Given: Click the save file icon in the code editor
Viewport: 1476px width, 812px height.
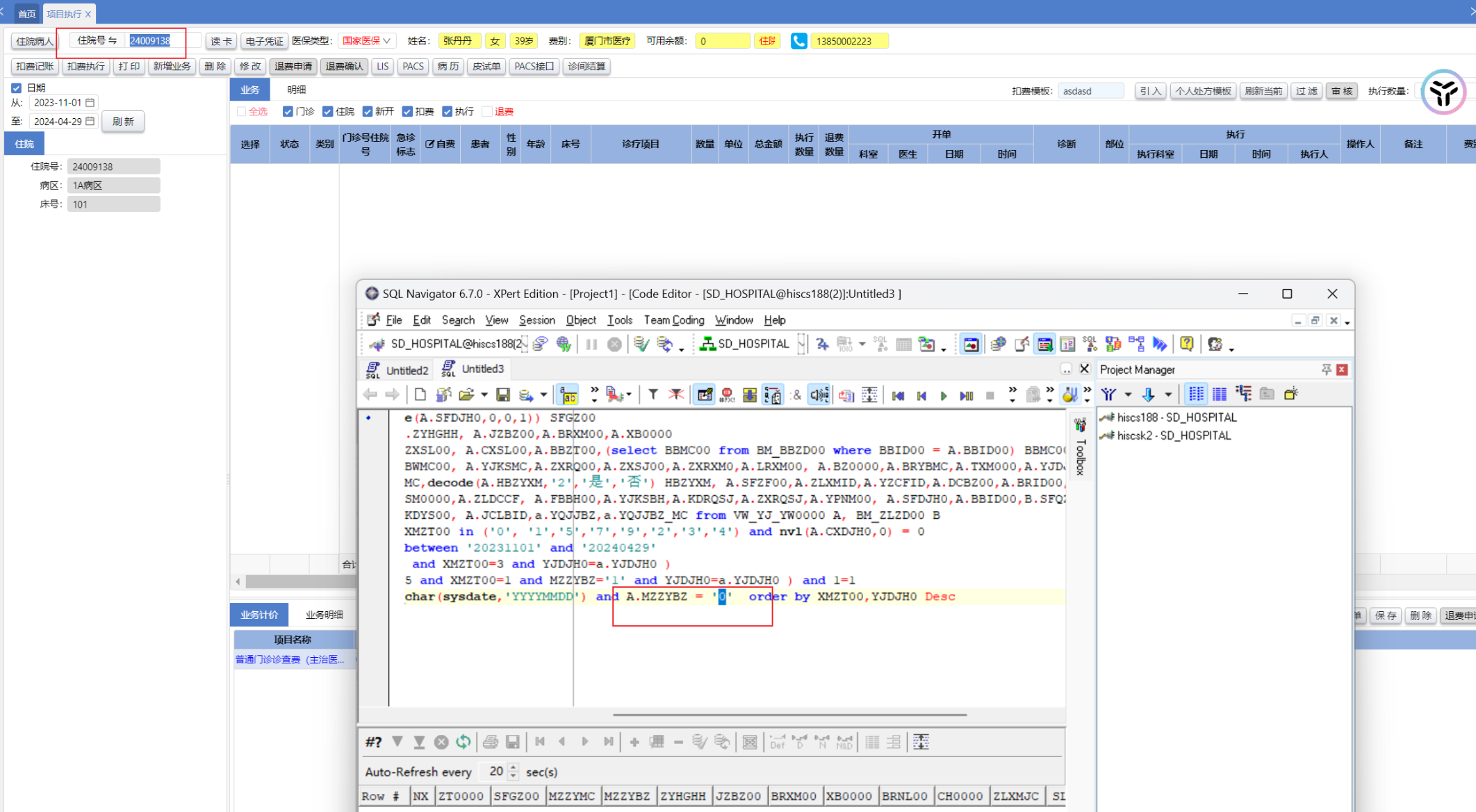Looking at the screenshot, I should click(x=503, y=395).
